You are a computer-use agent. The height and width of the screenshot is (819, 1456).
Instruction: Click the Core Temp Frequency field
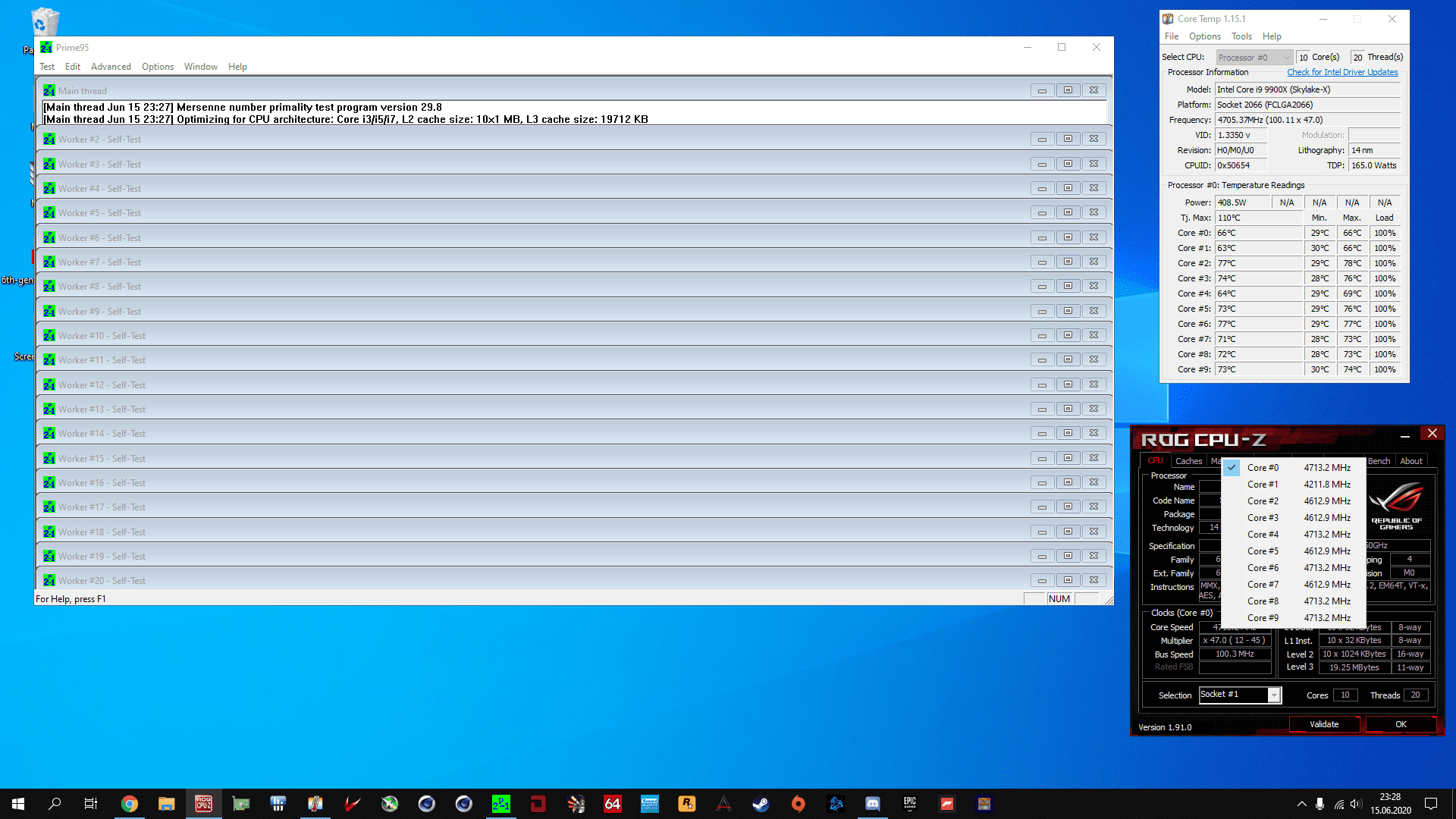(1307, 120)
